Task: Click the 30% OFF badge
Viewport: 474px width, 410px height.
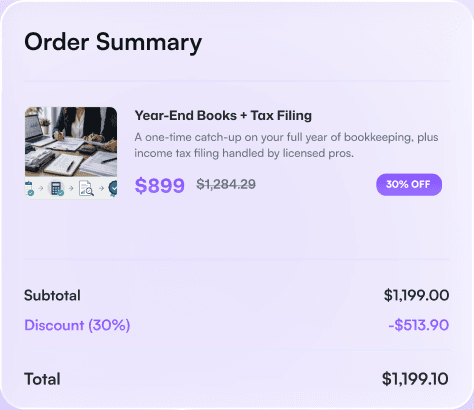Action: [409, 184]
